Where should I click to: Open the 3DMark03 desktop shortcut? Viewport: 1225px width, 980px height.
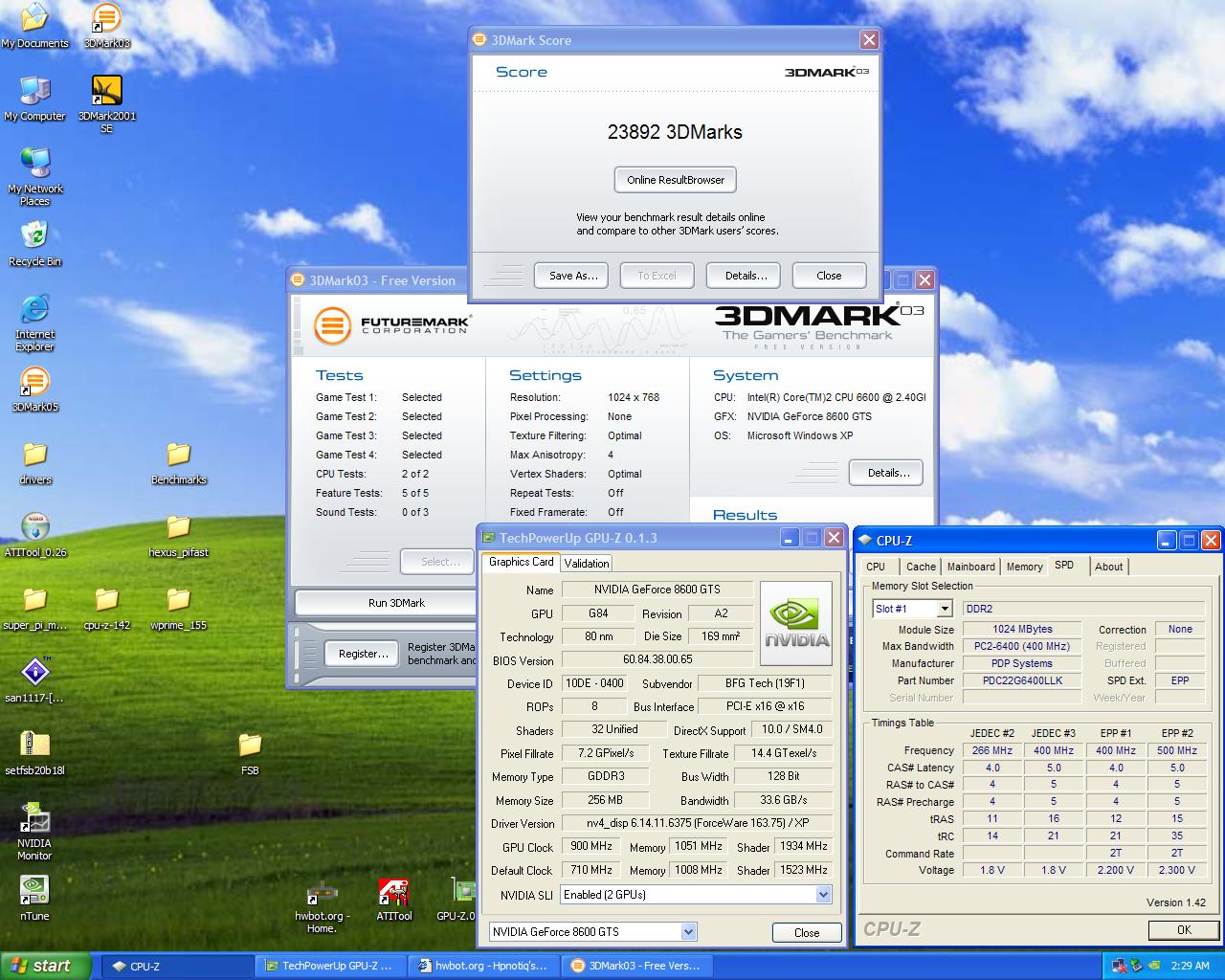tap(106, 26)
